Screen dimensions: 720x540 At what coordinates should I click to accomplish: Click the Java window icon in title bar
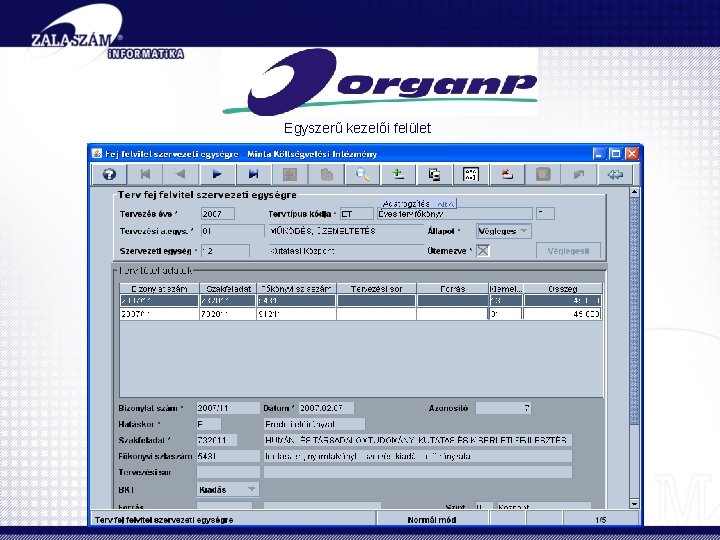tap(96, 153)
